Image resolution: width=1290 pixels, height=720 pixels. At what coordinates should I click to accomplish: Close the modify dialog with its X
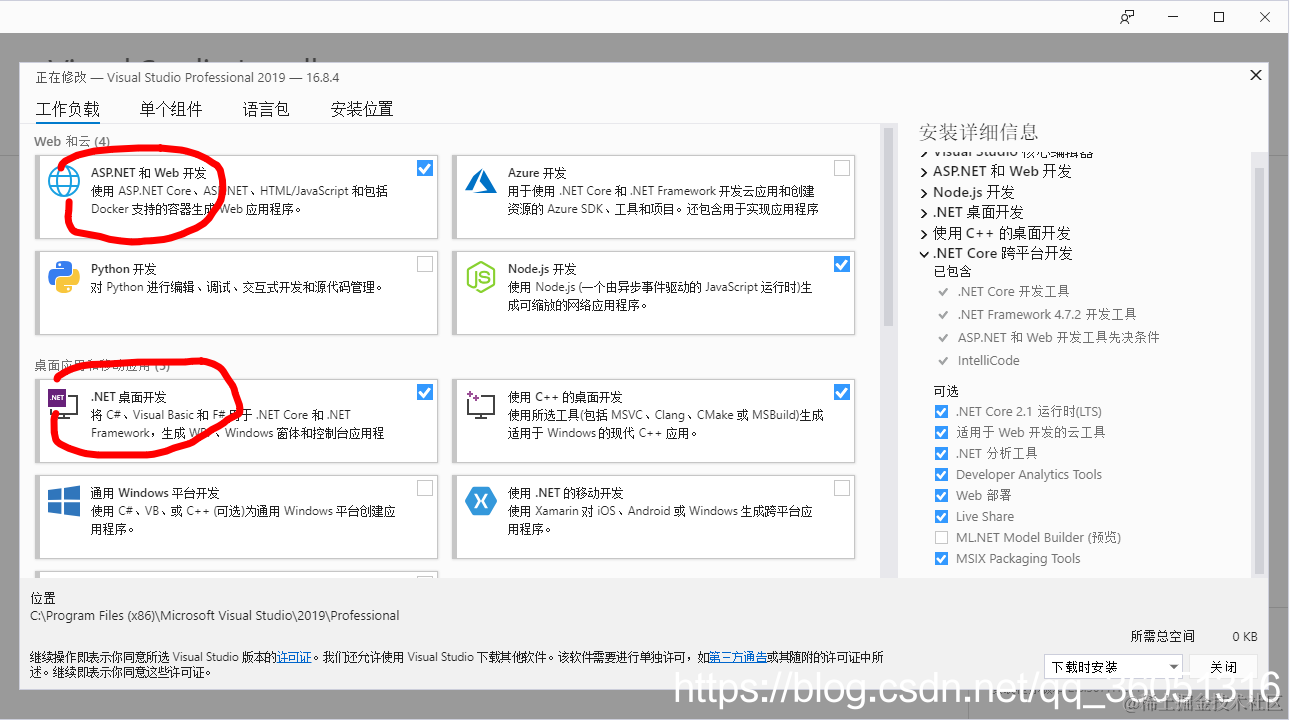tap(1256, 75)
